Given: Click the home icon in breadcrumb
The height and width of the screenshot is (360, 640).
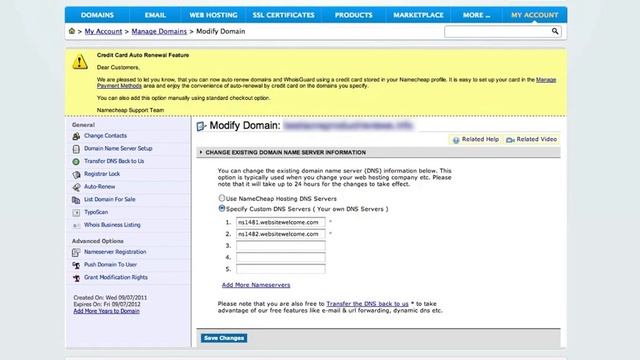Looking at the screenshot, I should point(72,31).
